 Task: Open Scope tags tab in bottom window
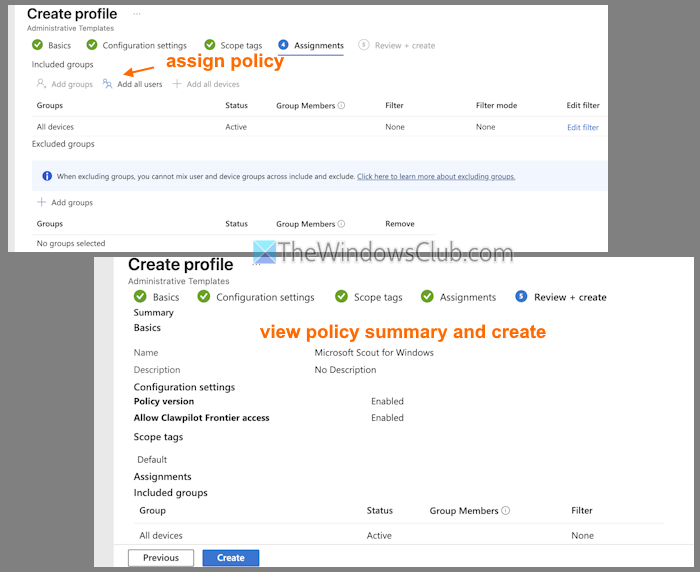378,297
